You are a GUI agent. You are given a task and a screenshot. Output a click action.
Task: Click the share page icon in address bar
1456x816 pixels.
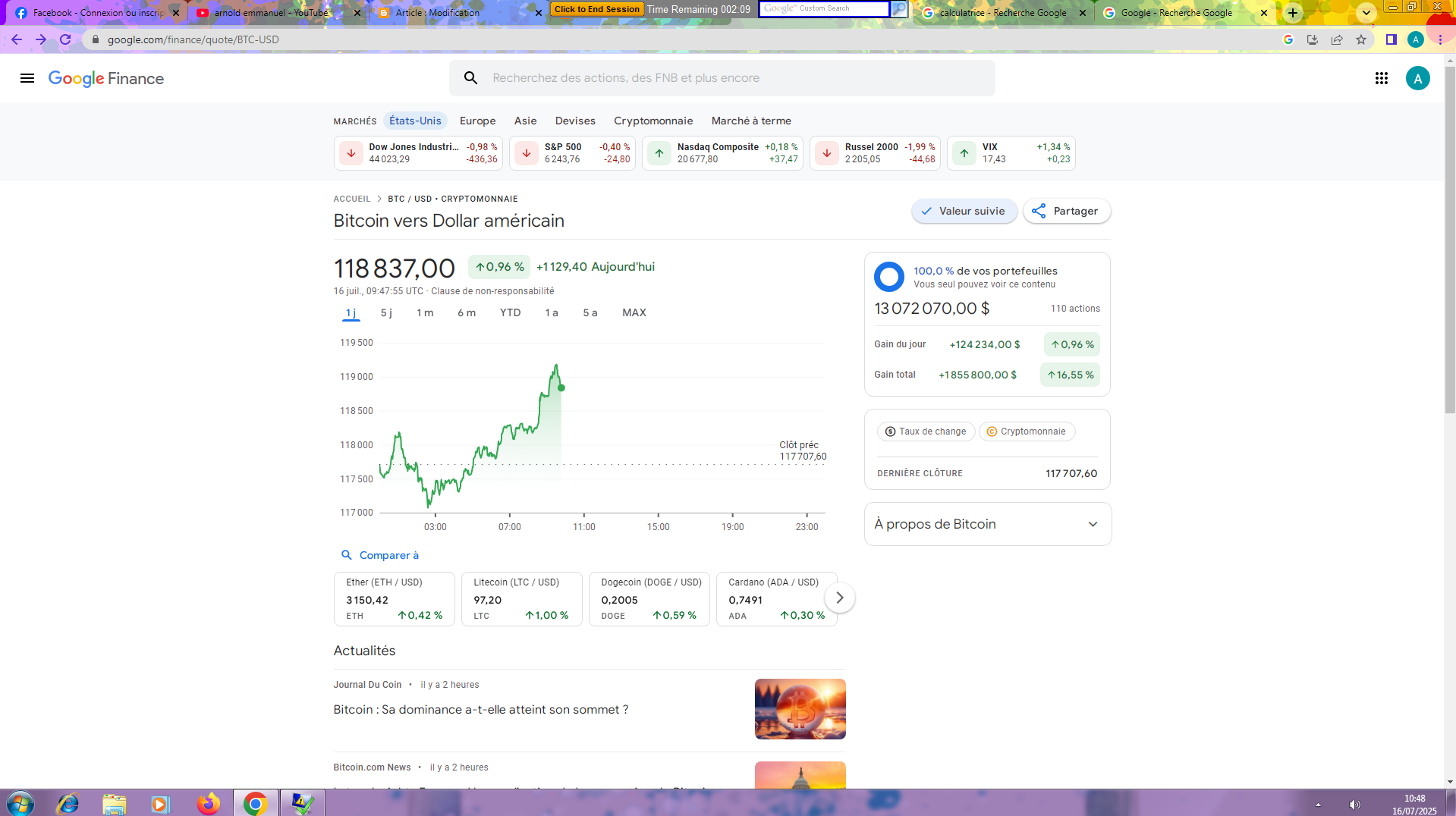click(x=1337, y=39)
